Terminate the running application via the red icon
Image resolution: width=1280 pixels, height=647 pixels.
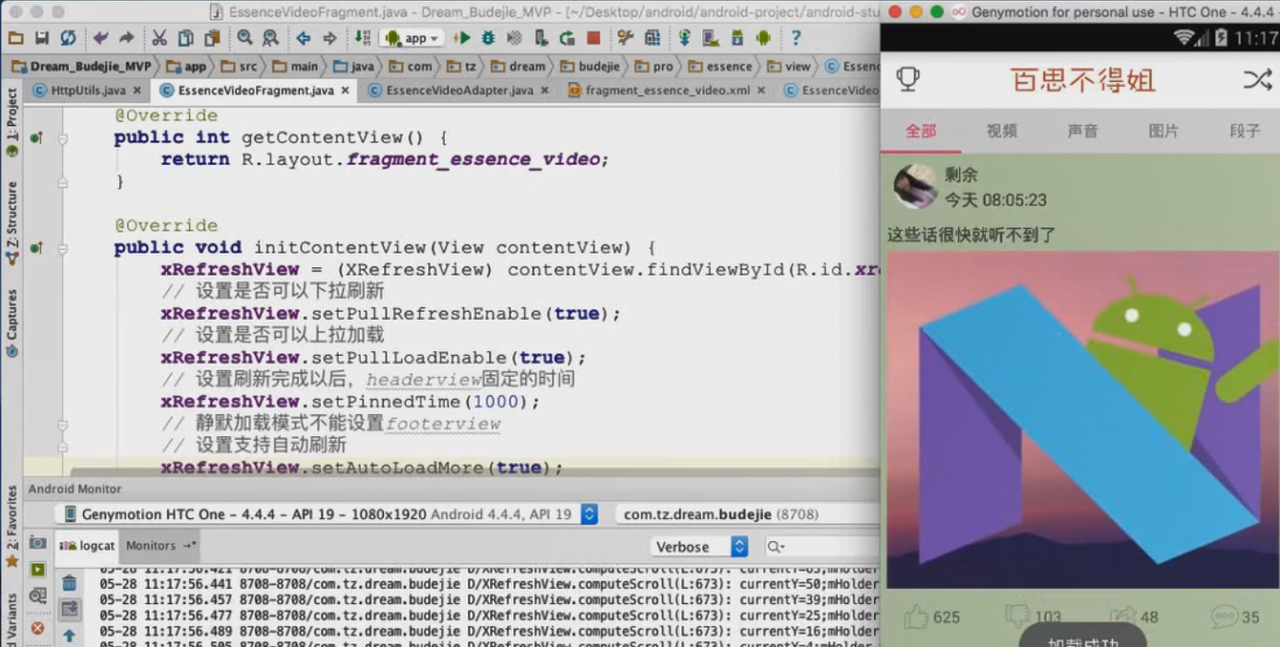coord(590,38)
